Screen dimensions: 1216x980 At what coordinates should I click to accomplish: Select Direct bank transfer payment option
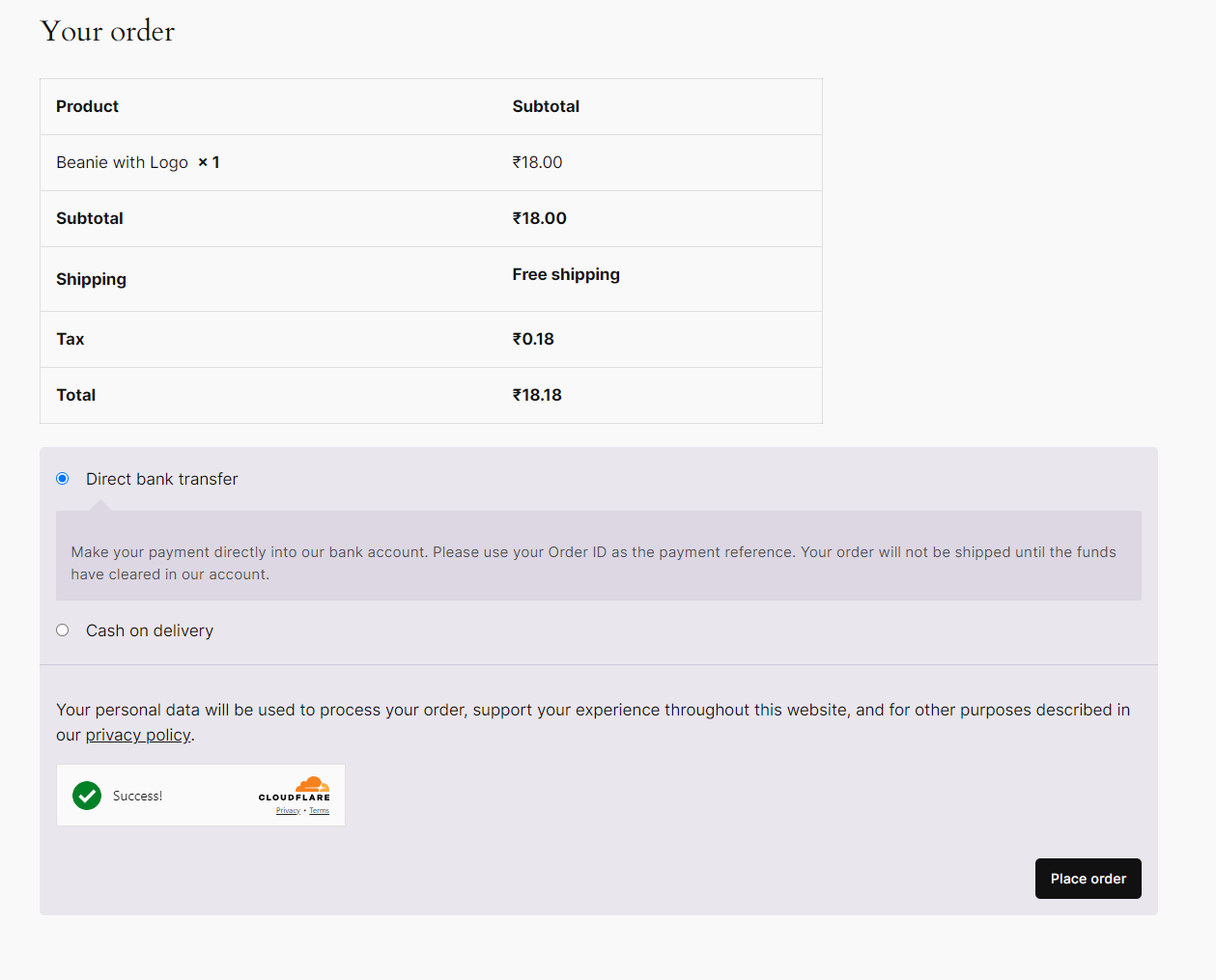tap(63, 479)
